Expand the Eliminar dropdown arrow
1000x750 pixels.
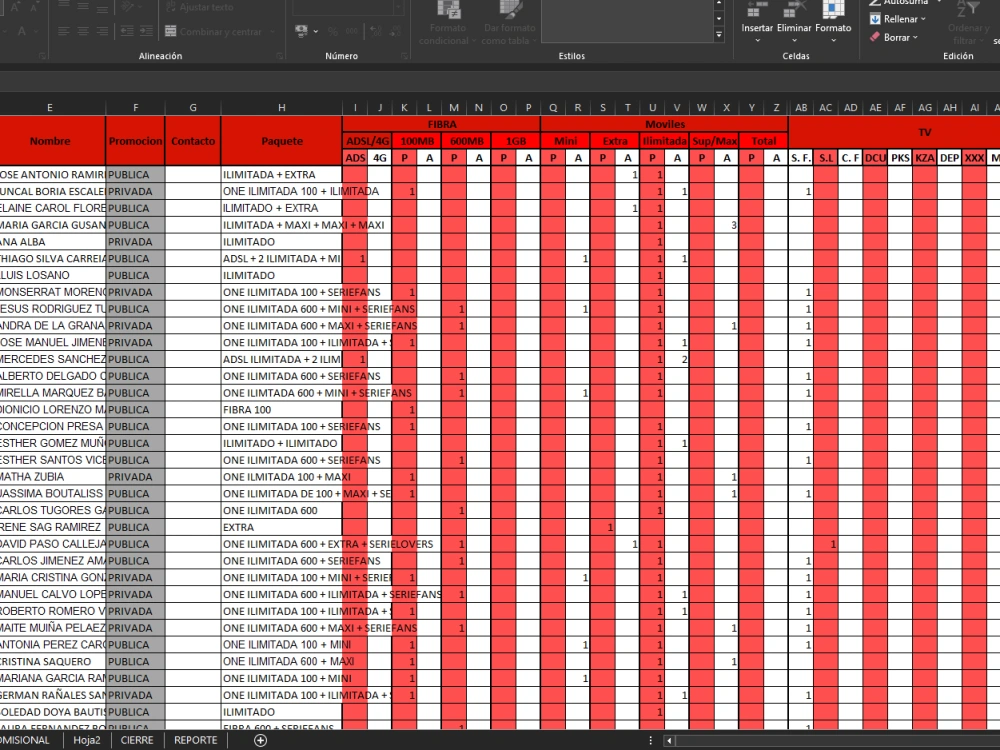click(x=794, y=41)
